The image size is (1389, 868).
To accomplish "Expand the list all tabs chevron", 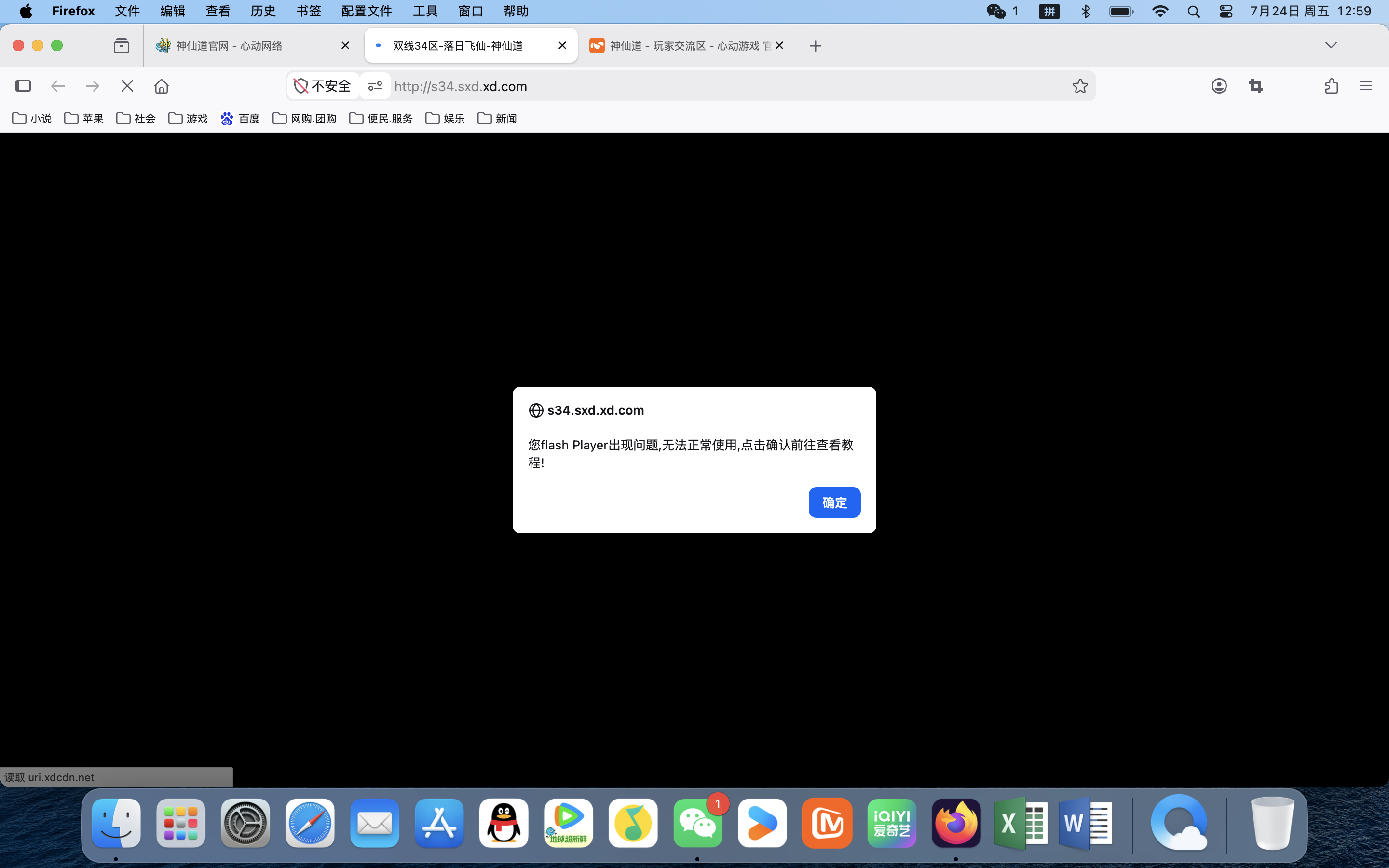I will tap(1331, 45).
